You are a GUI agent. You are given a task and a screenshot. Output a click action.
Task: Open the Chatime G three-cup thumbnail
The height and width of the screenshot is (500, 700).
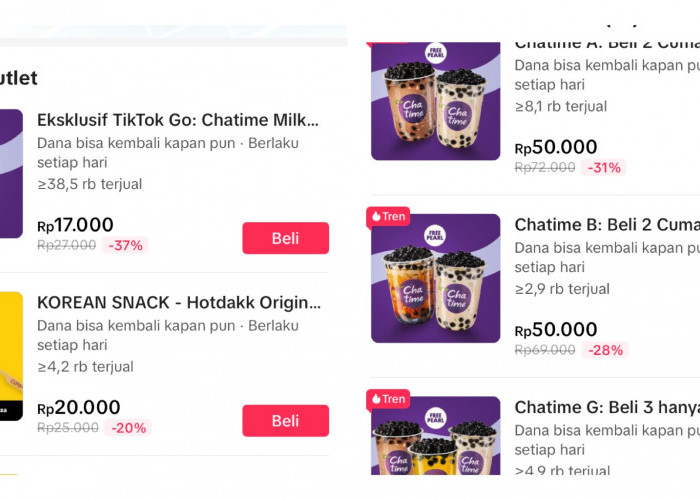tap(435, 440)
